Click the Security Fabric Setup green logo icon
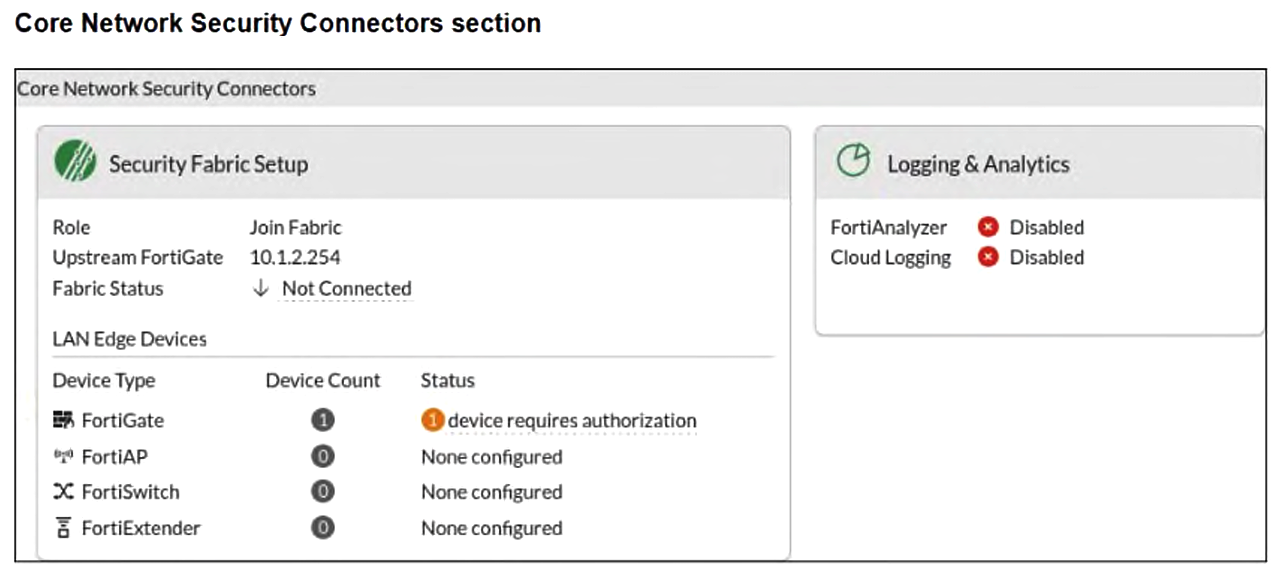Screen dimensions: 1275x569 [75, 163]
